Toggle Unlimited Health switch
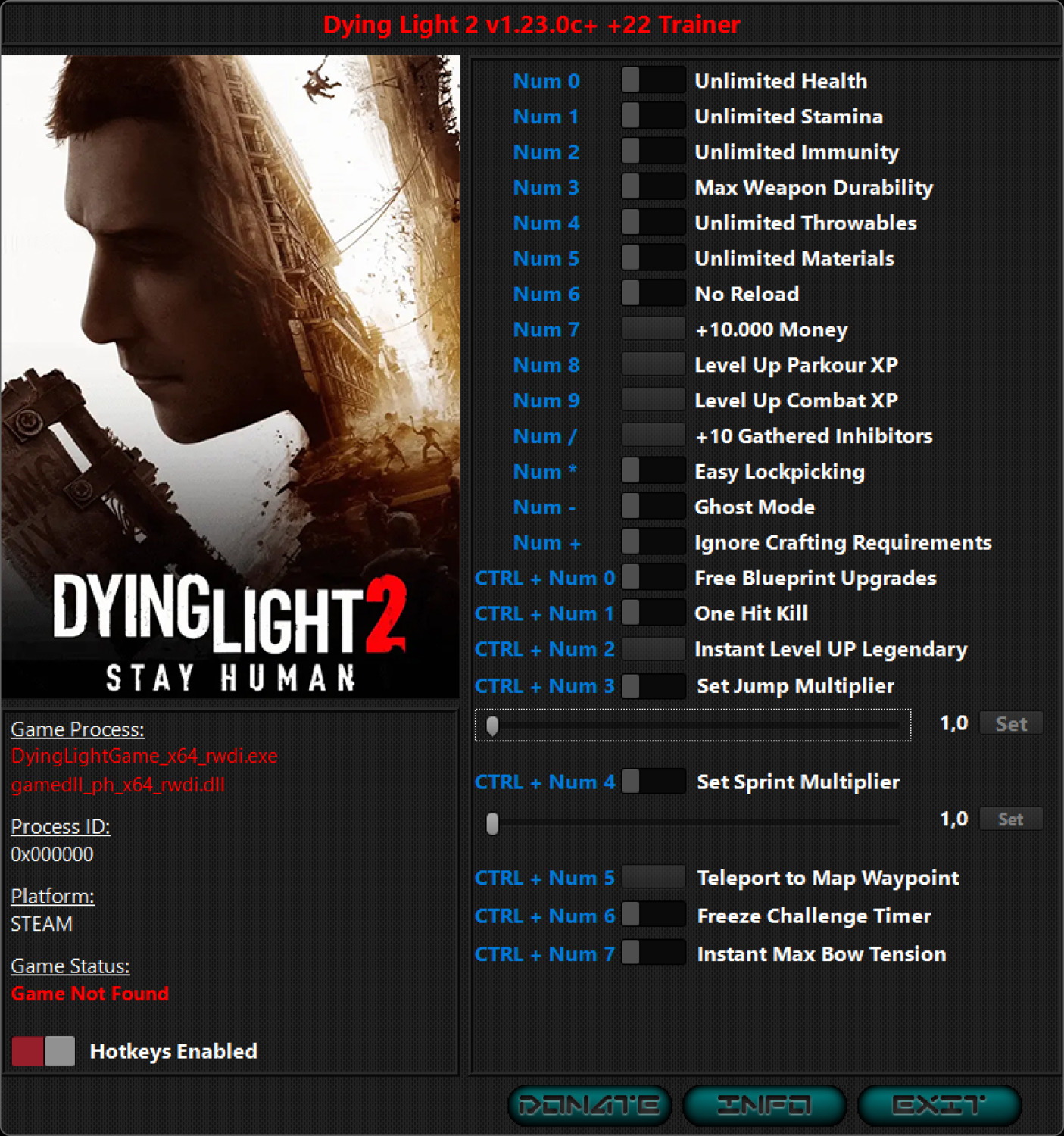 654,80
